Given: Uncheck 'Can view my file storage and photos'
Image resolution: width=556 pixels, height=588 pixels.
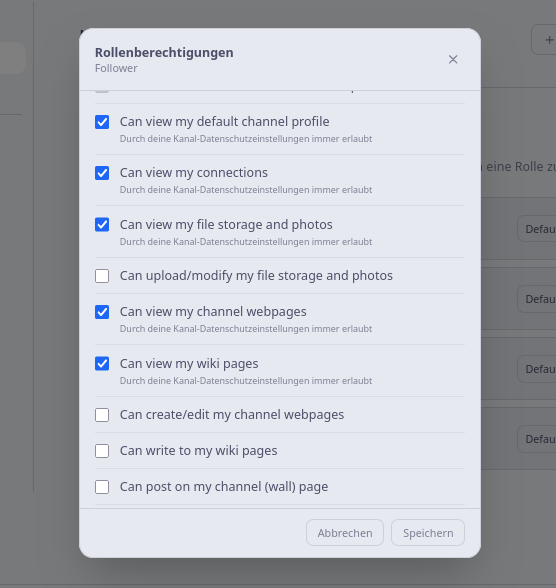Looking at the screenshot, I should [x=102, y=225].
